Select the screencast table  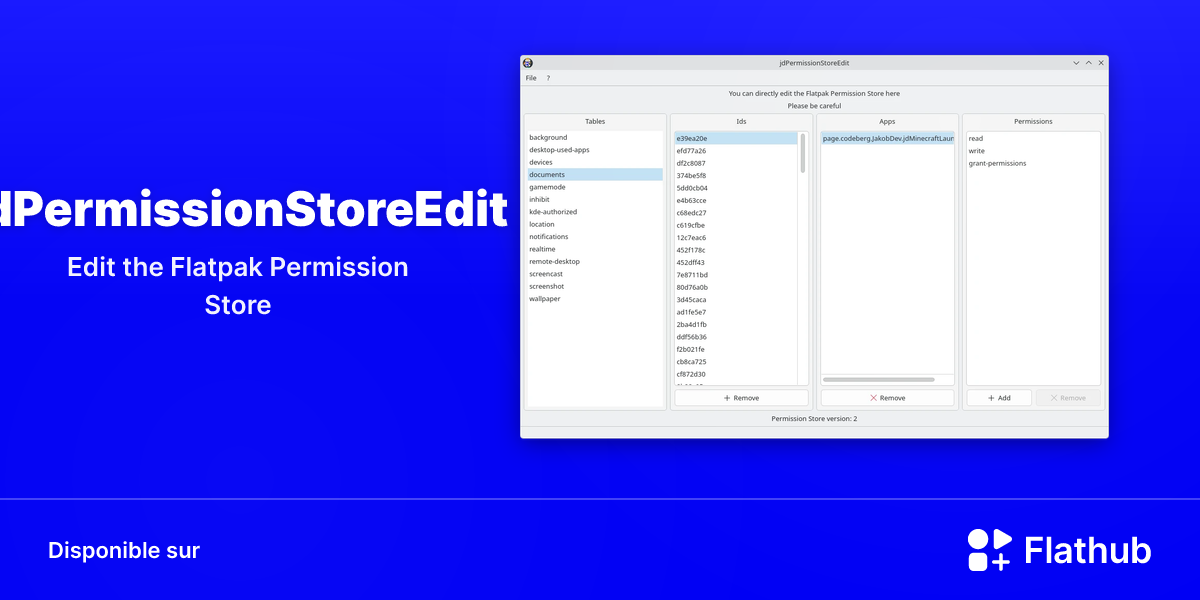click(595, 274)
